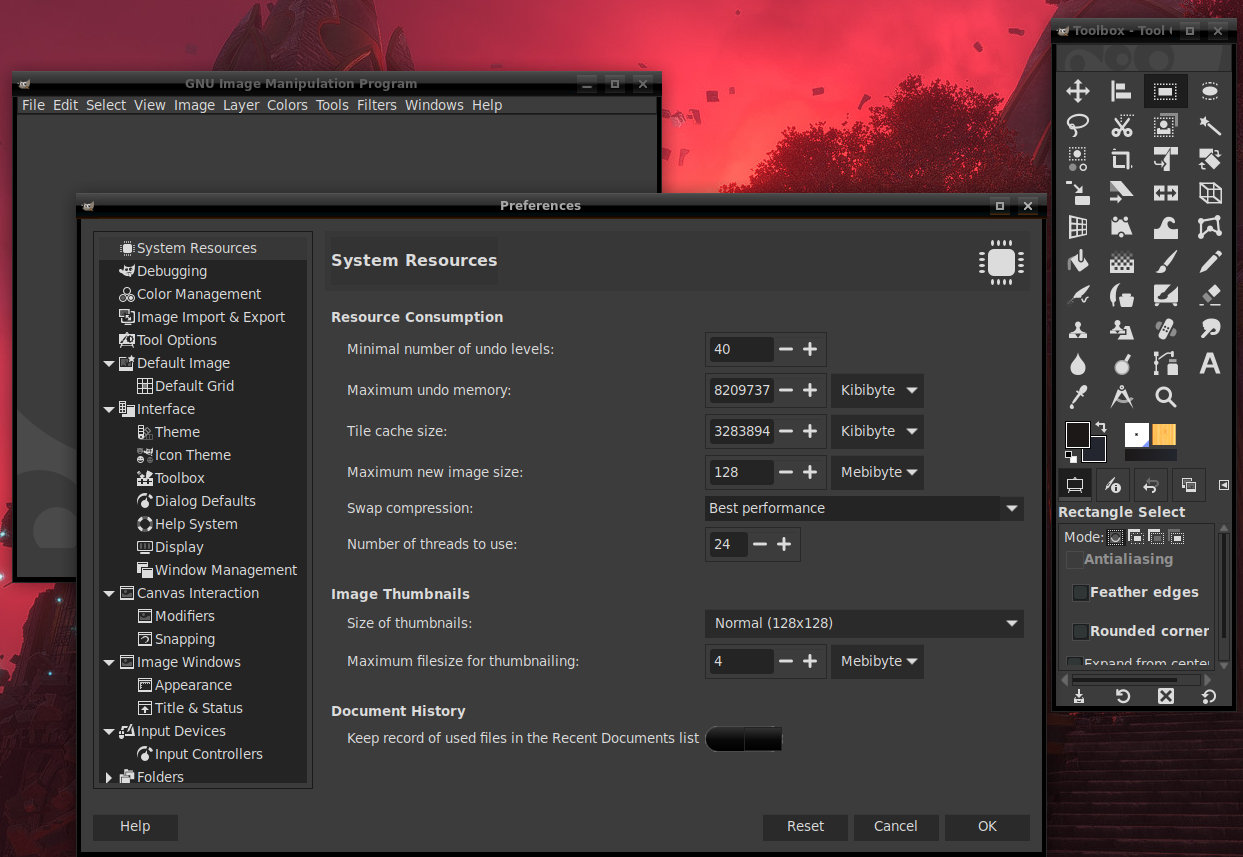Set selection mode to Subtract
Viewport: 1243px width, 857px height.
1156,537
